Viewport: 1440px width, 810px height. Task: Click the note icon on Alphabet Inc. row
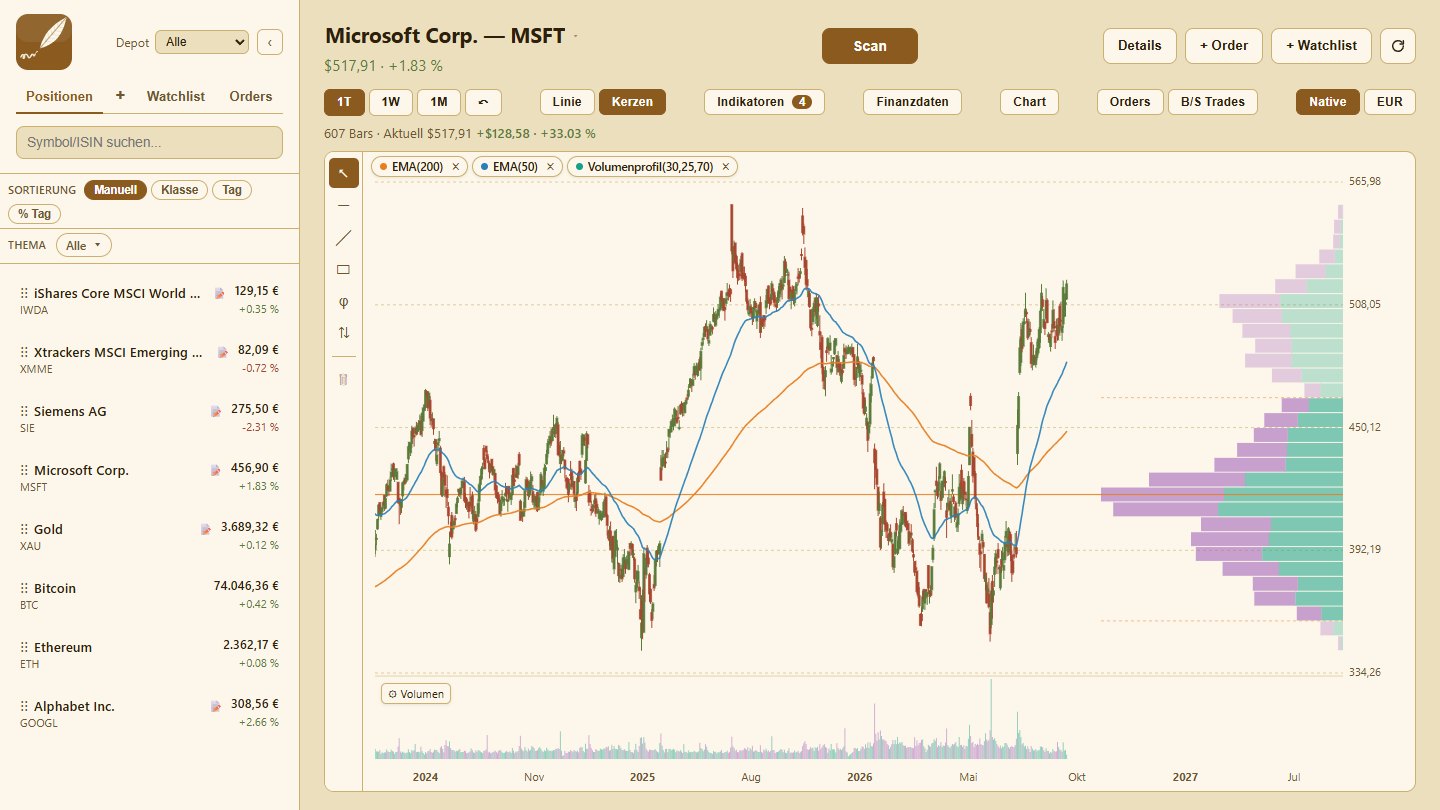pyautogui.click(x=216, y=706)
